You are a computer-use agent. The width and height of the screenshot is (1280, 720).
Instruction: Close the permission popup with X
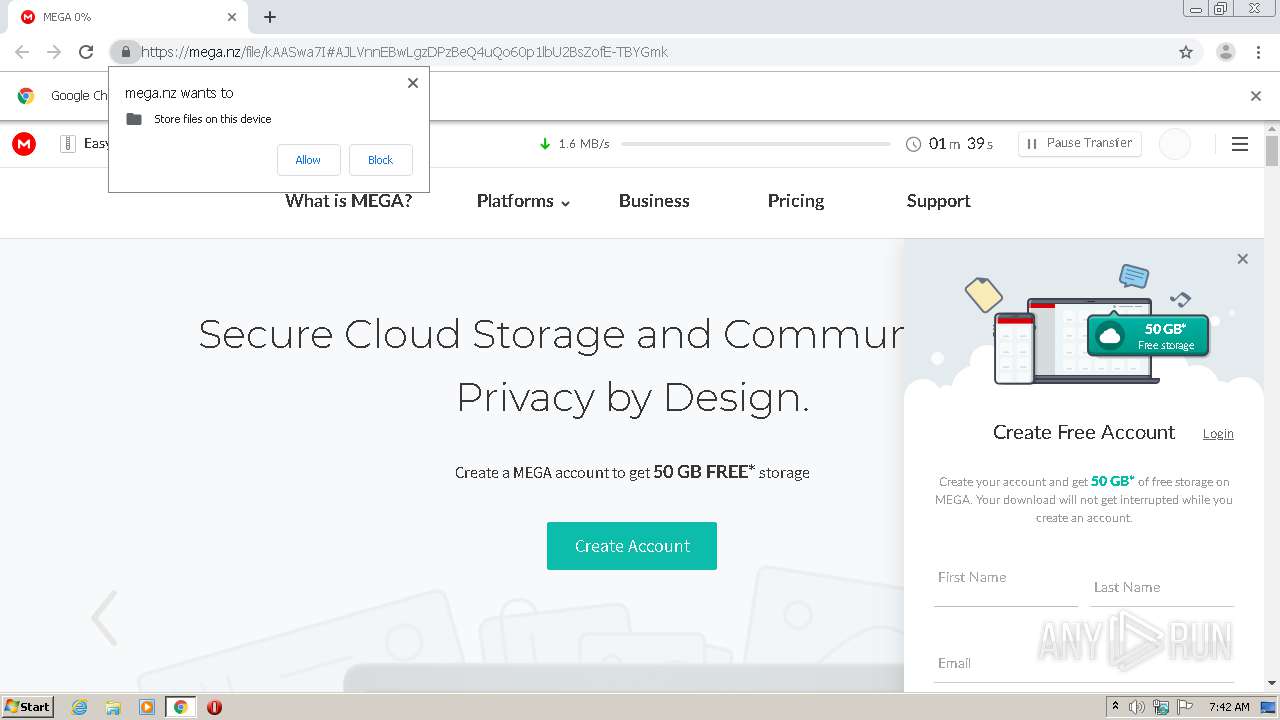coord(413,83)
